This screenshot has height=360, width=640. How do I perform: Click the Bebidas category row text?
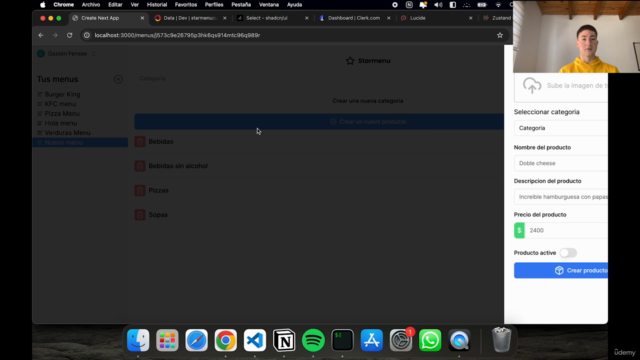(161, 142)
